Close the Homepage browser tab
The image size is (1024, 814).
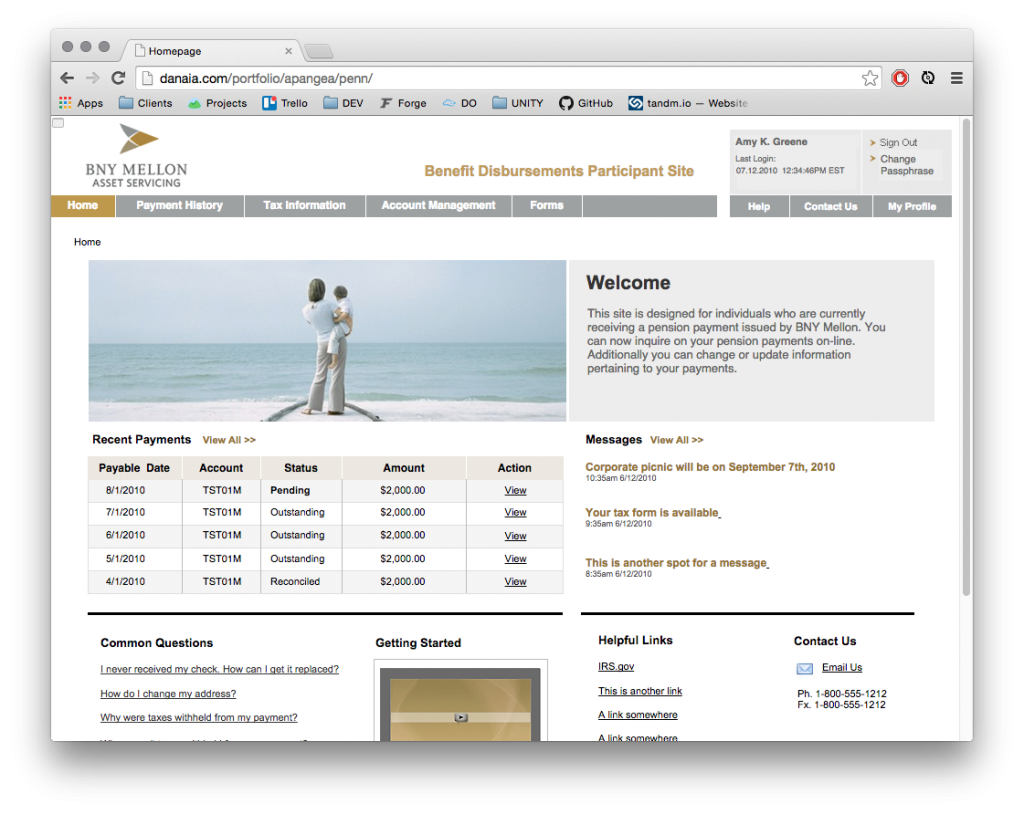289,51
